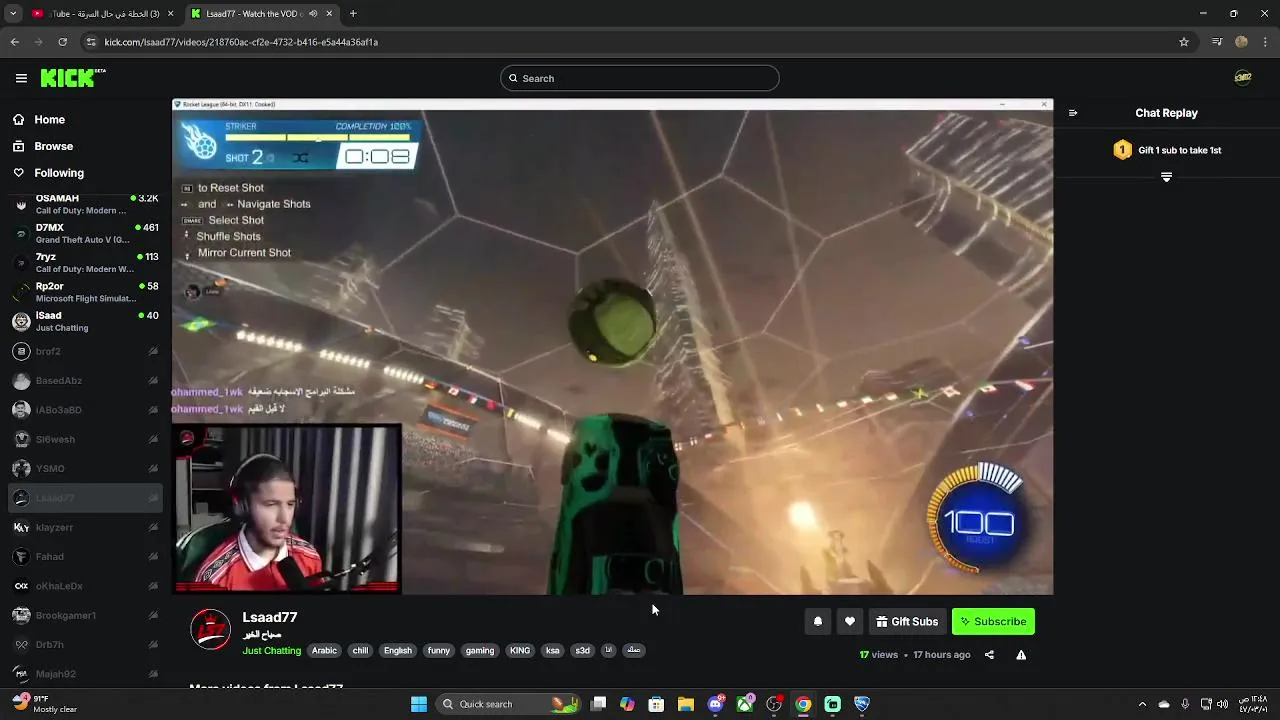The width and height of the screenshot is (1280, 720).
Task: Select the s3d tag
Action: click(582, 650)
